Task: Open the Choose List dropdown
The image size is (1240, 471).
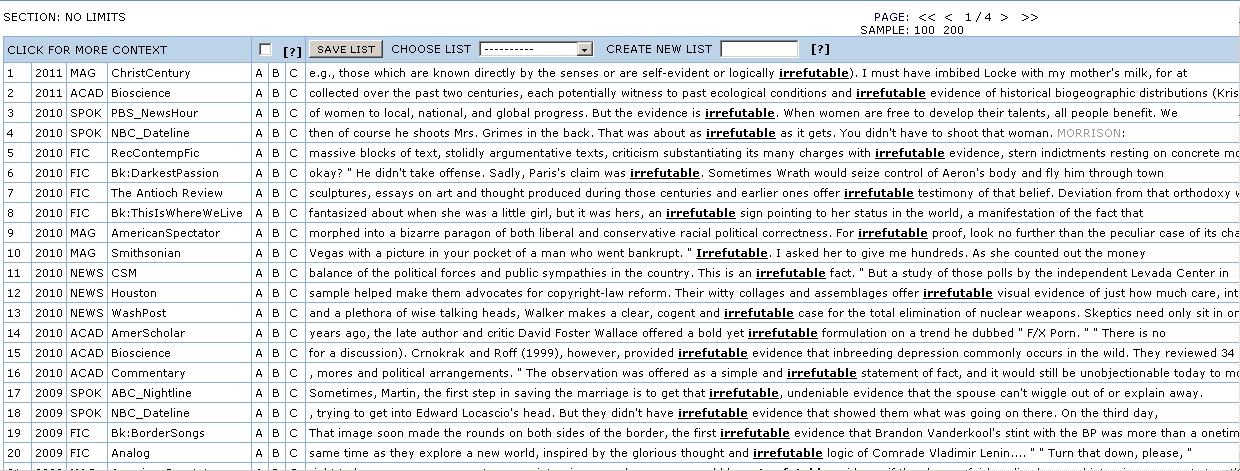Action: [536, 49]
